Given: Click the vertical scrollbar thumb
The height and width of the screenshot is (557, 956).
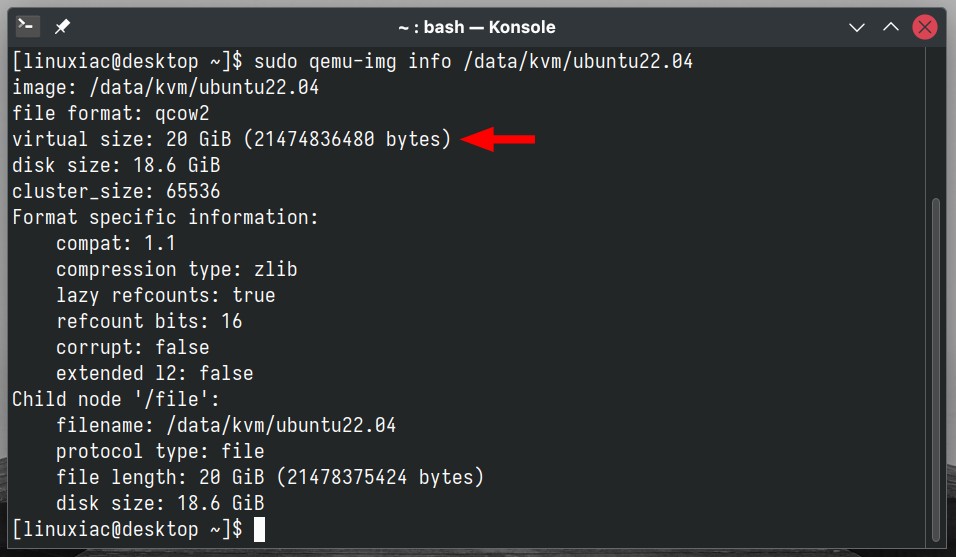Looking at the screenshot, I should (x=936, y=370).
